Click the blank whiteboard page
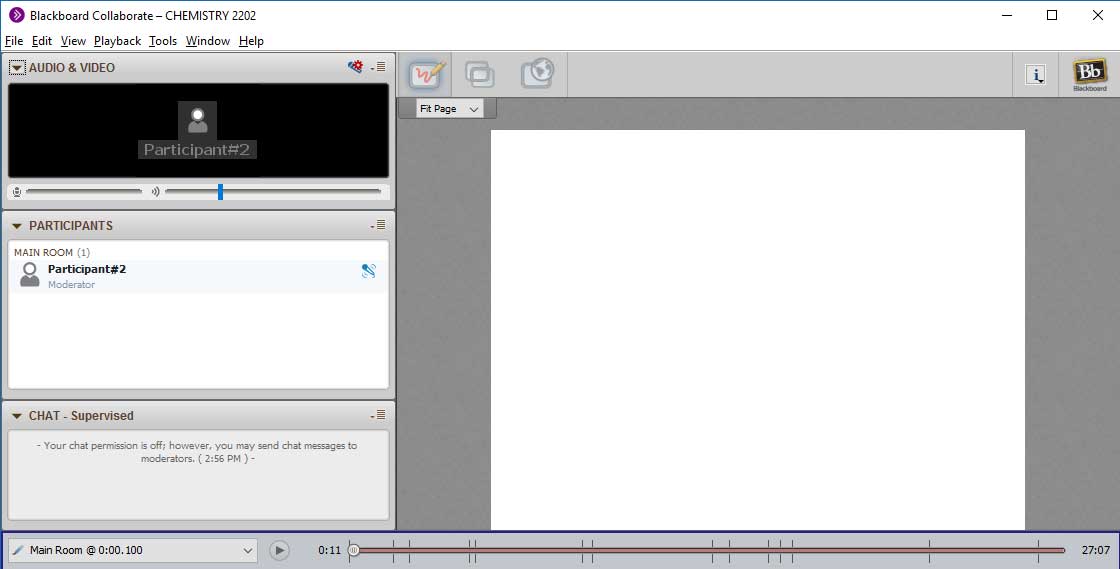 (757, 330)
